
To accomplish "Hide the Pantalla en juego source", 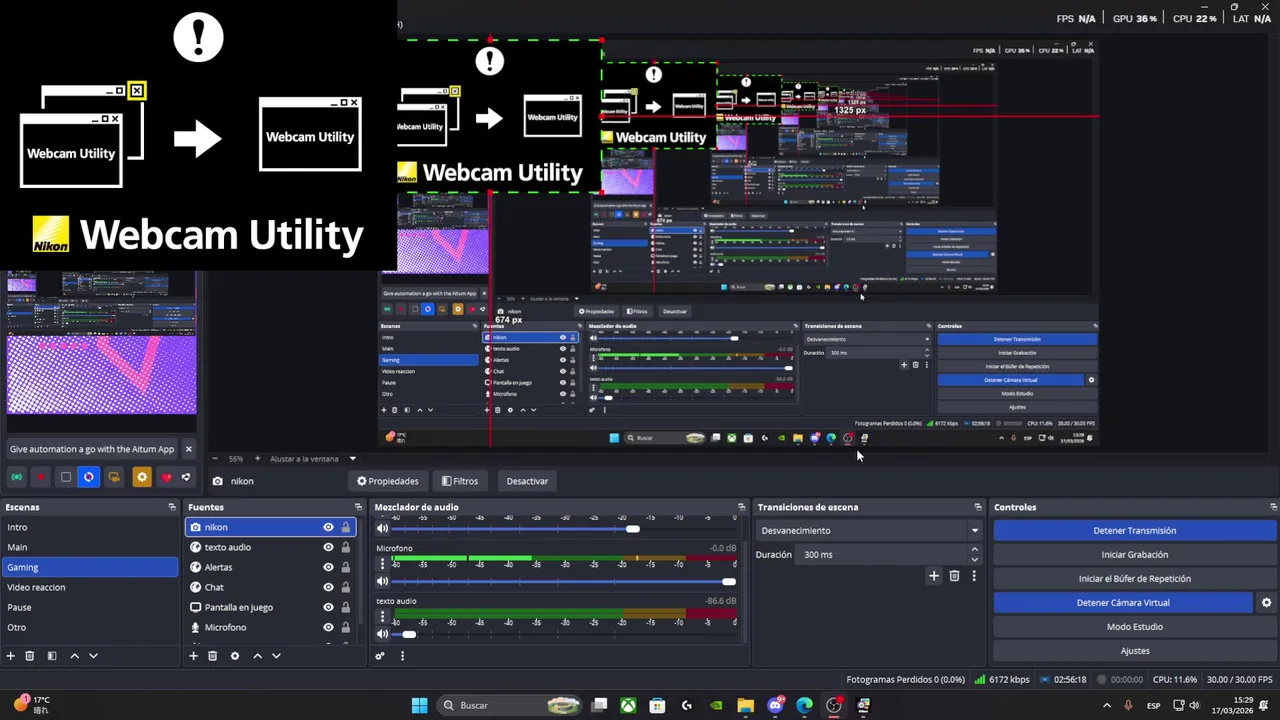I will coord(328,607).
